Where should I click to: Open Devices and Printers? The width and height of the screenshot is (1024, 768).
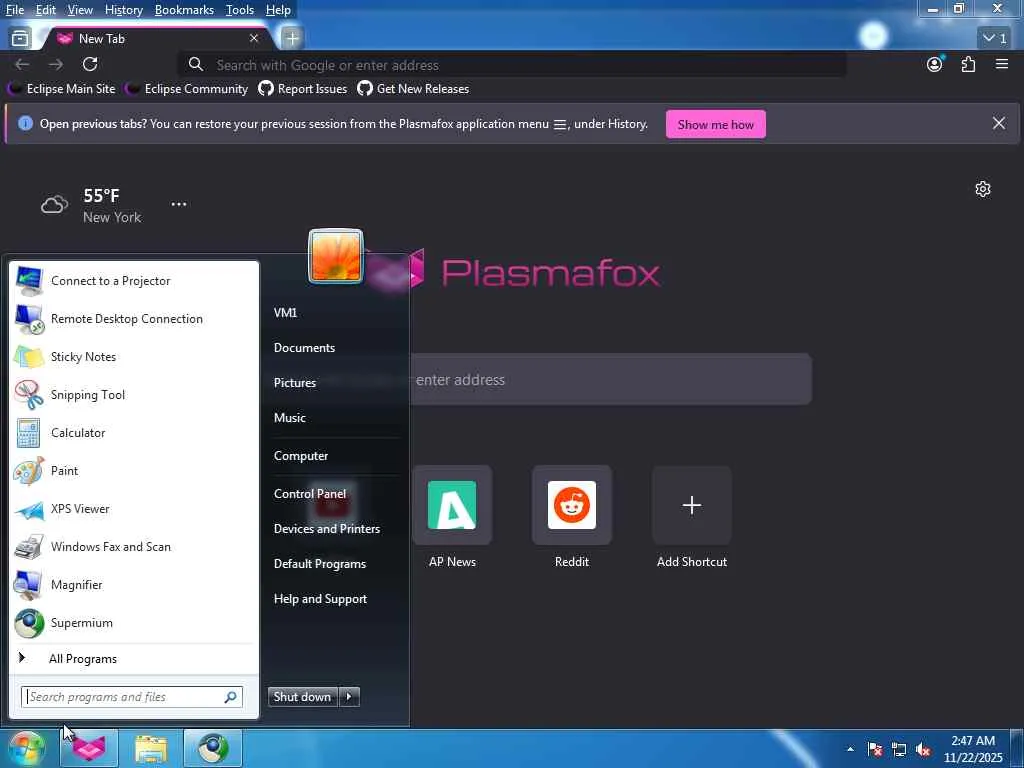[x=327, y=529]
